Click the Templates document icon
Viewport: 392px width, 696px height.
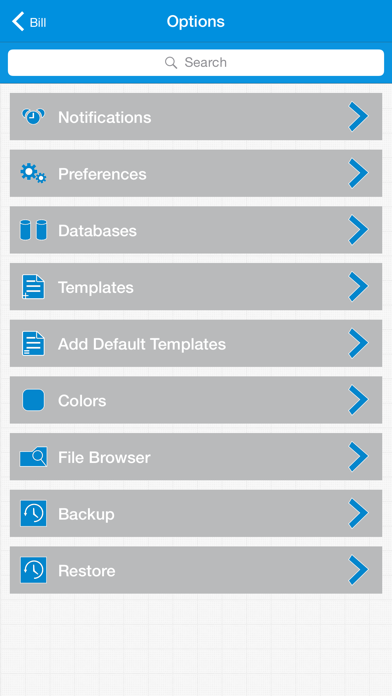pyautogui.click(x=33, y=287)
